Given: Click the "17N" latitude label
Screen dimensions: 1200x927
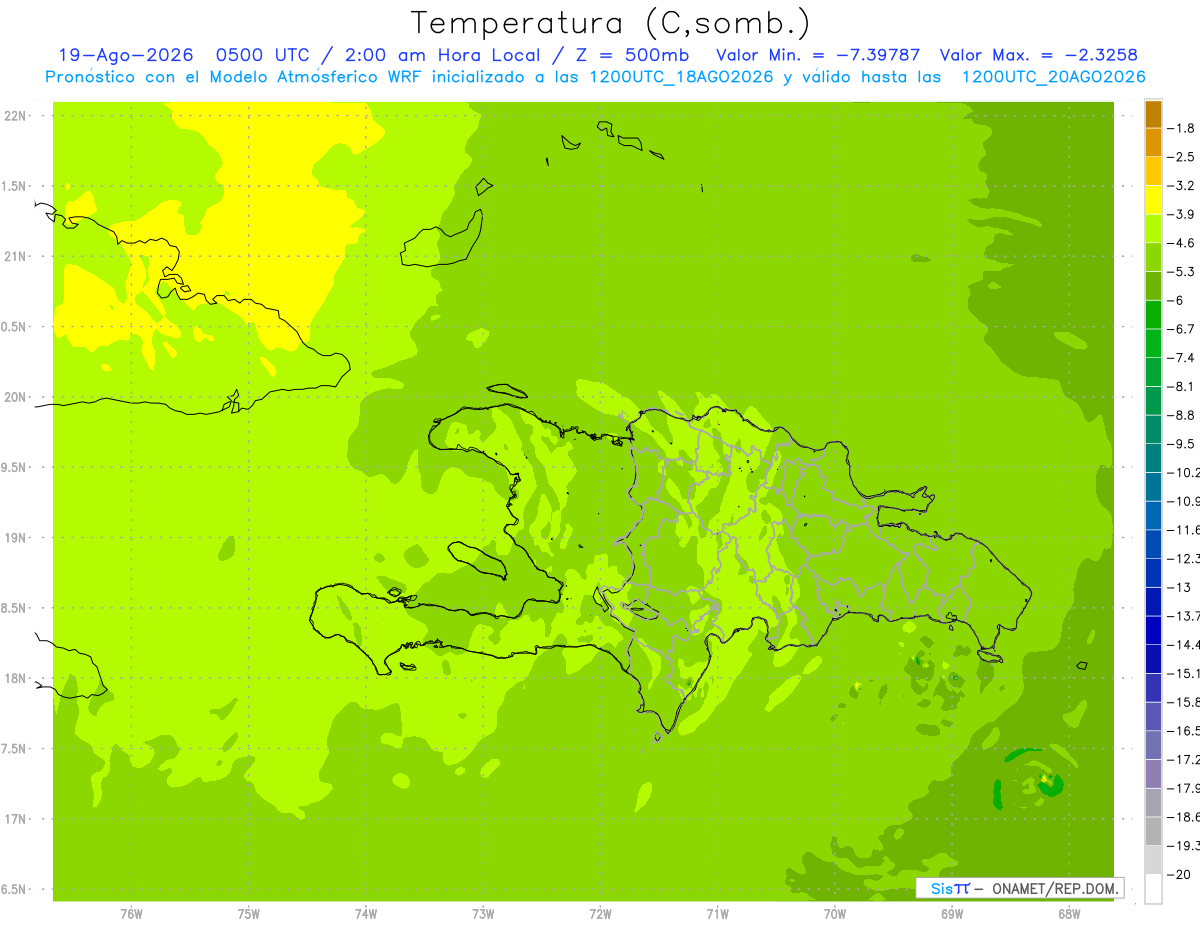Looking at the screenshot, I should [x=16, y=819].
